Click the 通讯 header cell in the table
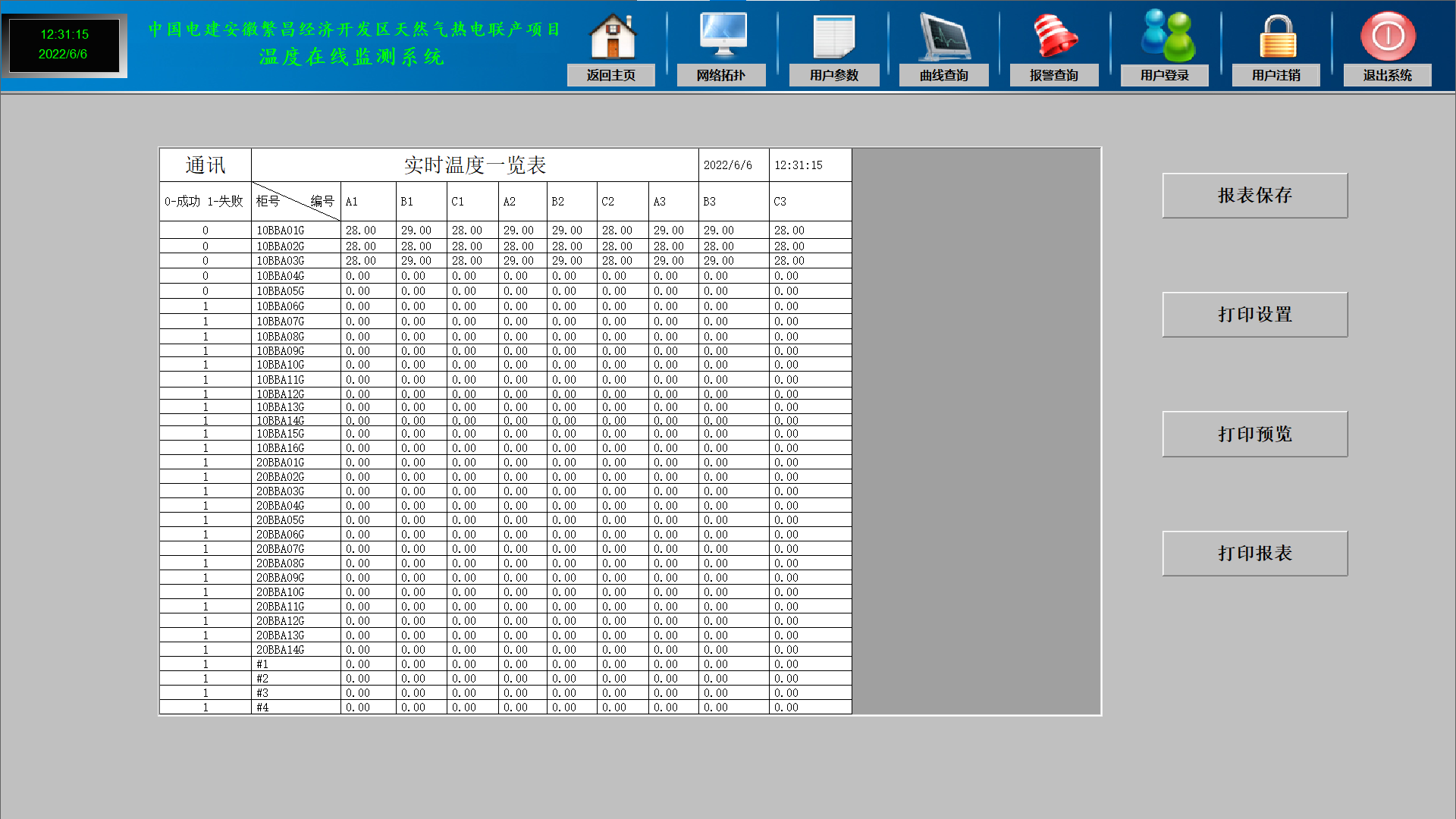1456x819 pixels. coord(205,165)
